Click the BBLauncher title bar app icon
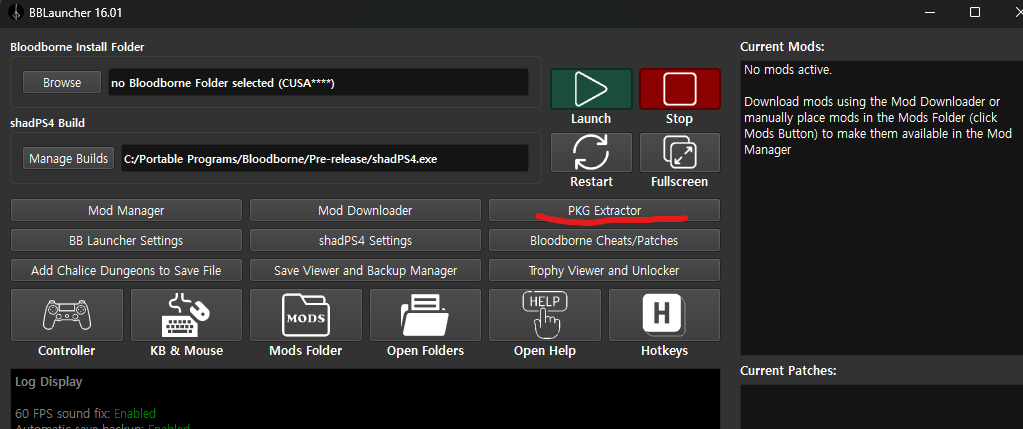Screen dimensions: 1023x429 pyautogui.click(x=17, y=12)
